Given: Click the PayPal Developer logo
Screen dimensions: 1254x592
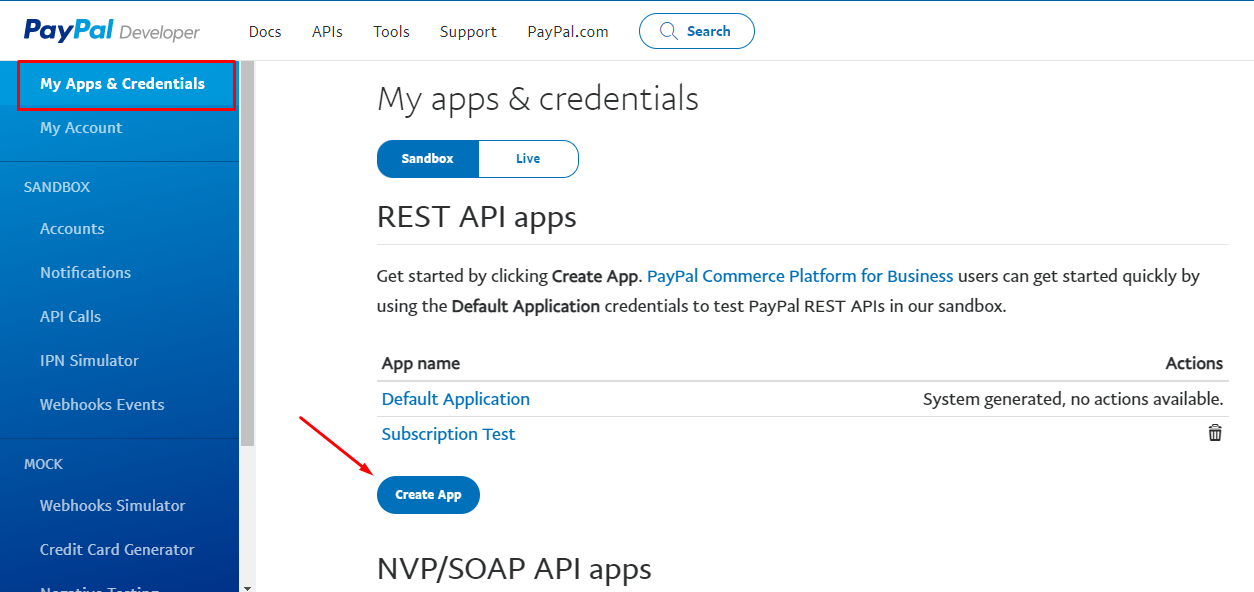Looking at the screenshot, I should coord(112,31).
